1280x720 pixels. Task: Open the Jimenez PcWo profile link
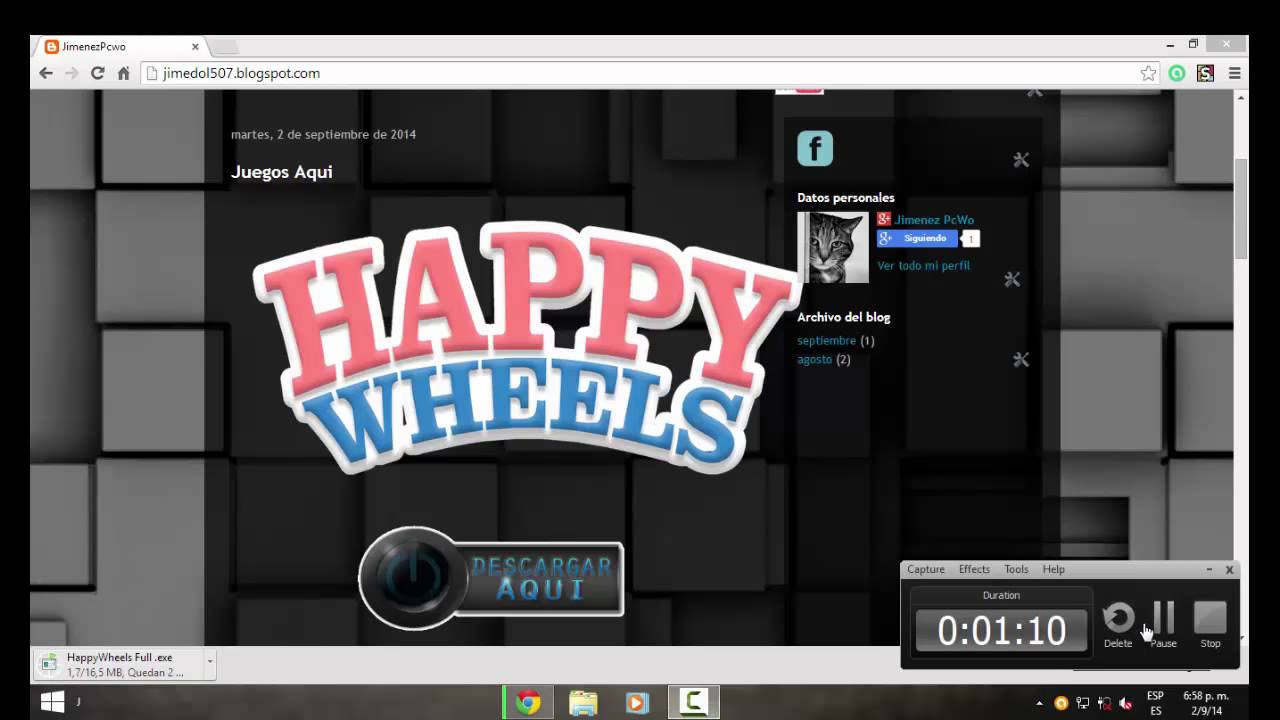coord(934,220)
